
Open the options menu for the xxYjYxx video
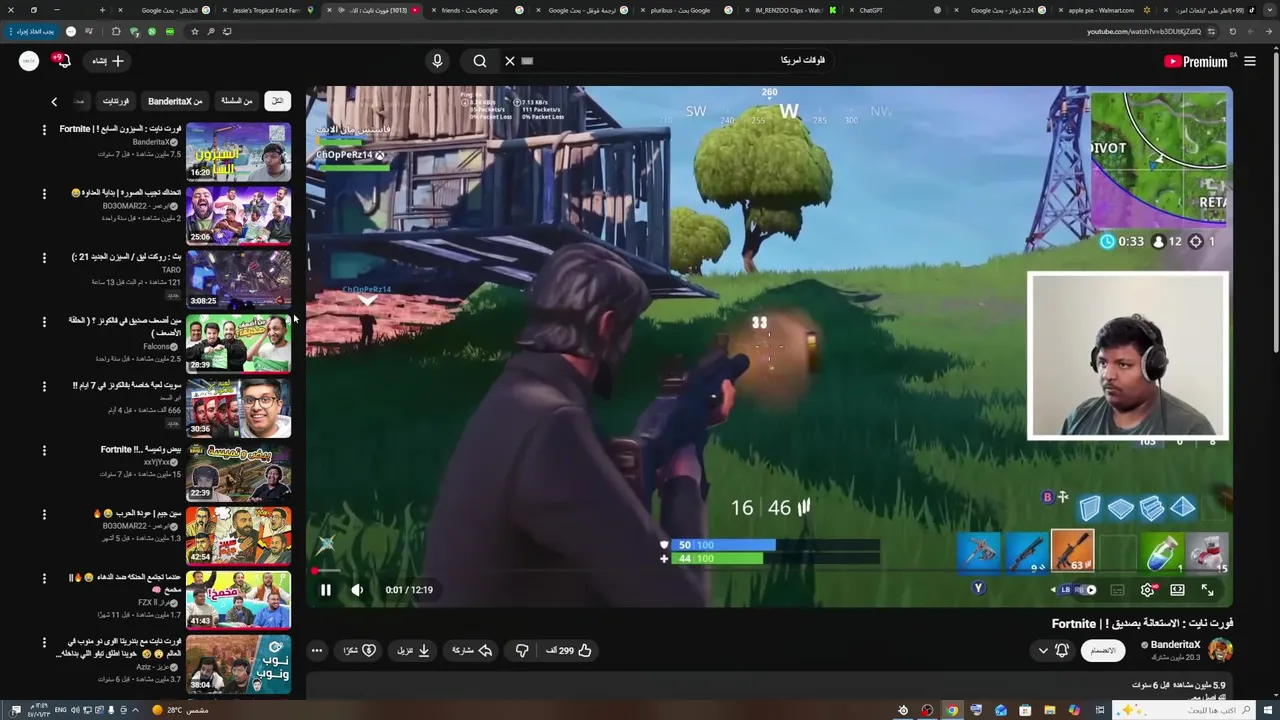pyautogui.click(x=44, y=450)
